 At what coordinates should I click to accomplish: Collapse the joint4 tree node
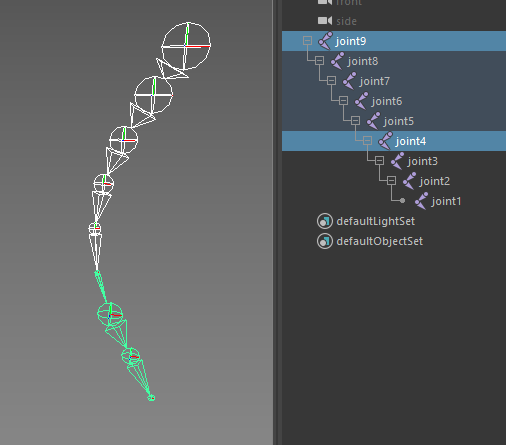367,141
